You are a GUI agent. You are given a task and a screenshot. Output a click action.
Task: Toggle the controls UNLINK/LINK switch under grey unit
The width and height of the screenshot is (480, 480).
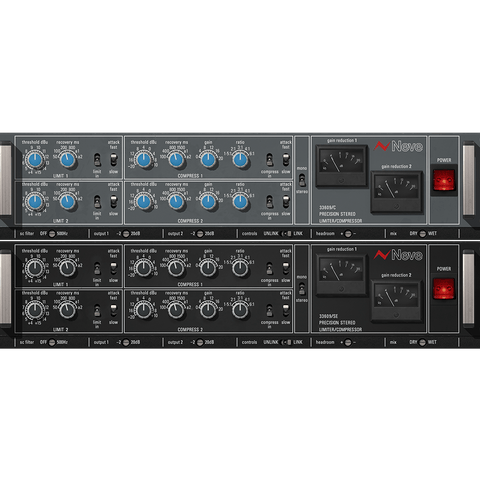click(x=287, y=234)
